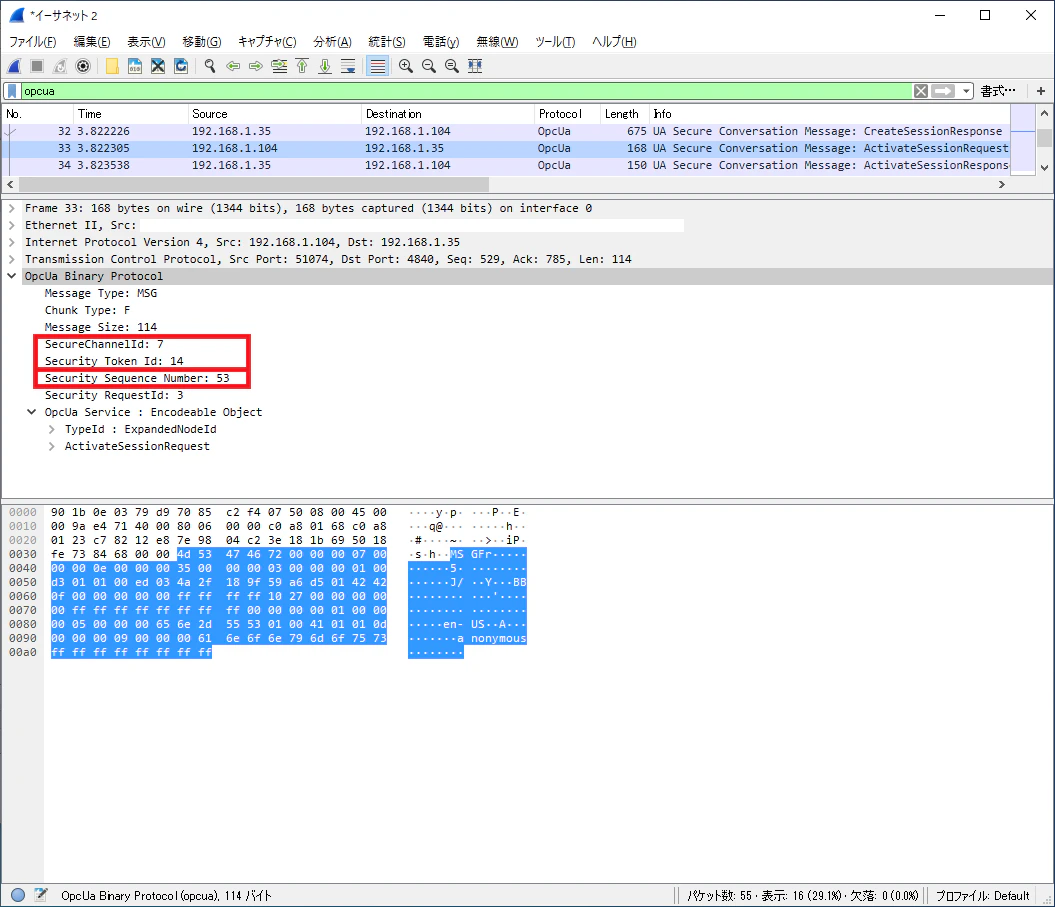The height and width of the screenshot is (907, 1055).
Task: Reload the capture file
Action: (180, 66)
